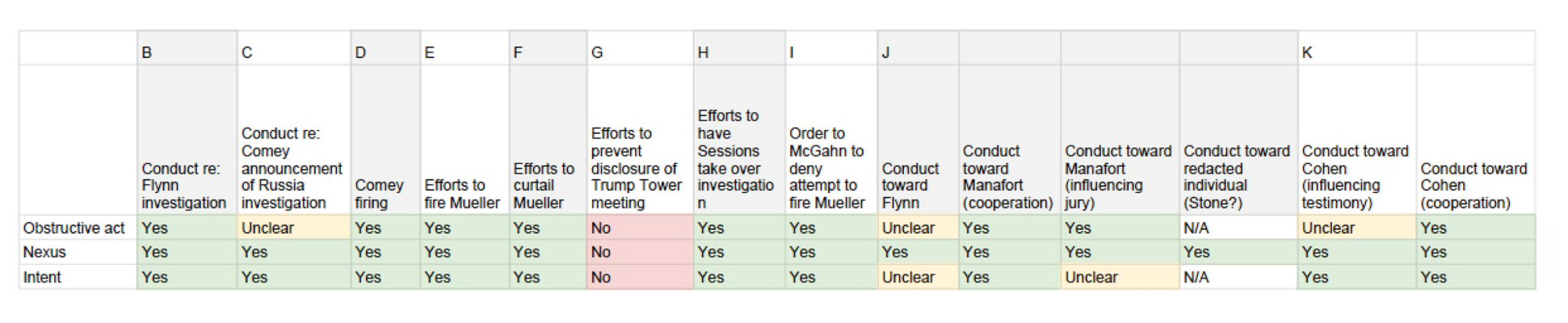The image size is (1568, 323).
Task: Select the 'Efforts to fire Mueller' cell
Action: [x=464, y=140]
